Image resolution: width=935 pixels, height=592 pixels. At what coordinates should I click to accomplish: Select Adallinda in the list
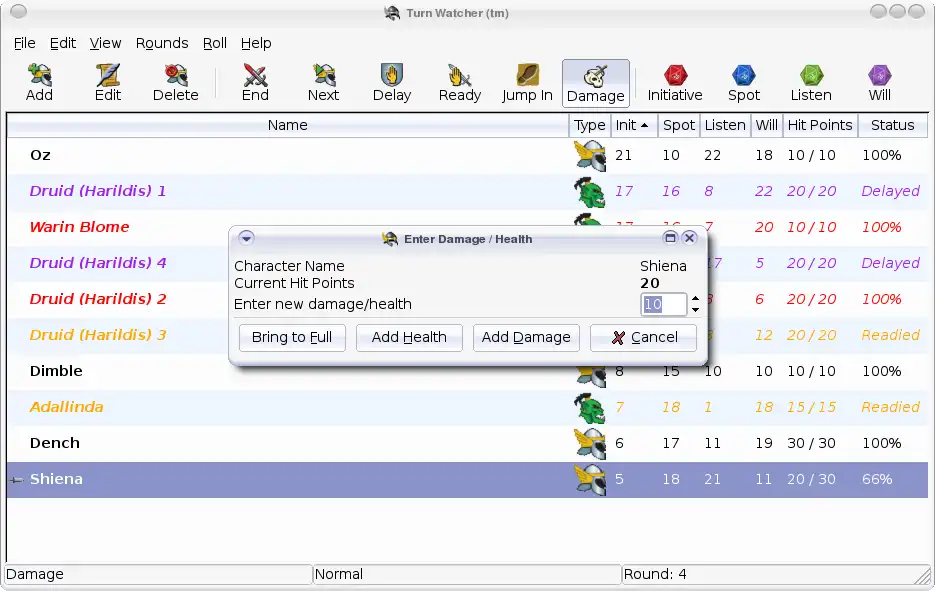[x=66, y=407]
